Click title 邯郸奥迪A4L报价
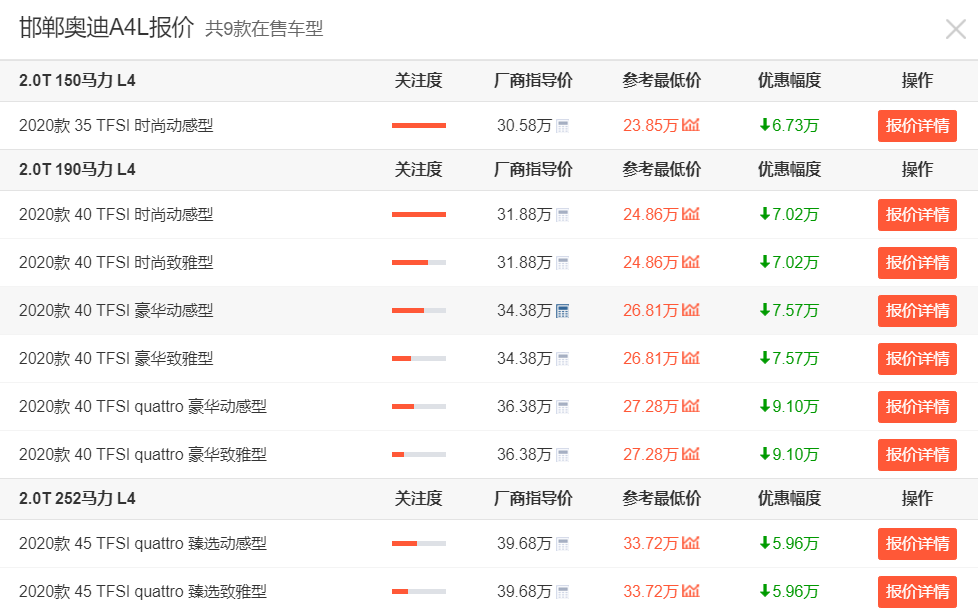 107,27
